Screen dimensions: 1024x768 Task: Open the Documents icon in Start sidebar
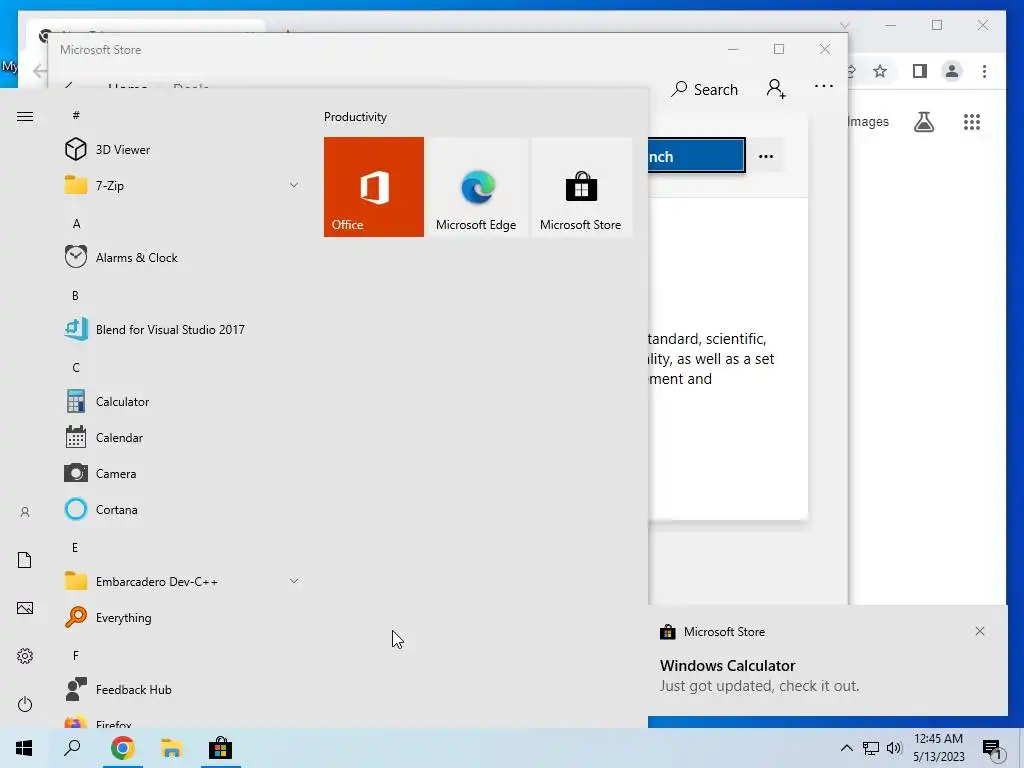coord(25,560)
